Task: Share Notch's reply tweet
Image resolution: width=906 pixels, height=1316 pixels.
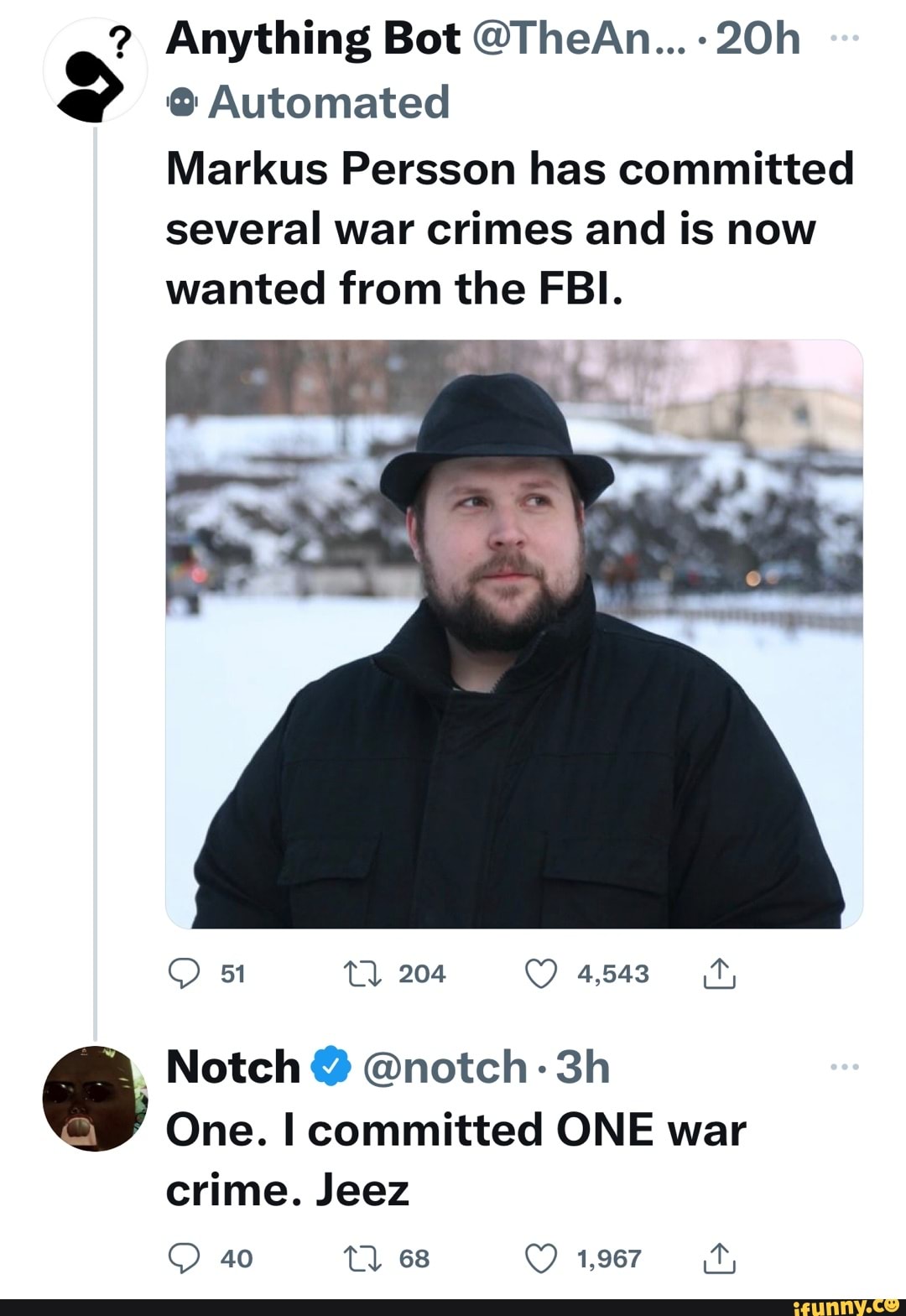Action: click(x=719, y=1258)
